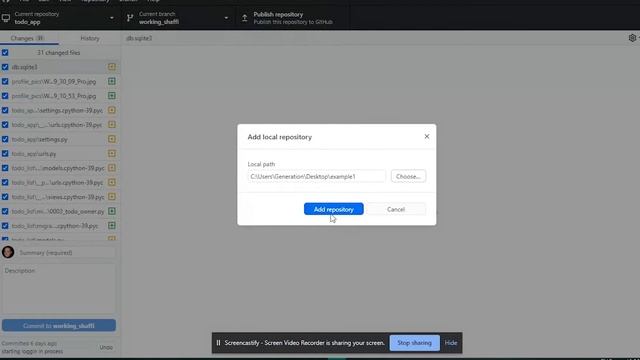Uncheck the checkbox for 09_Pro.jpg
This screenshot has width=640, height=360.
click(5, 81)
